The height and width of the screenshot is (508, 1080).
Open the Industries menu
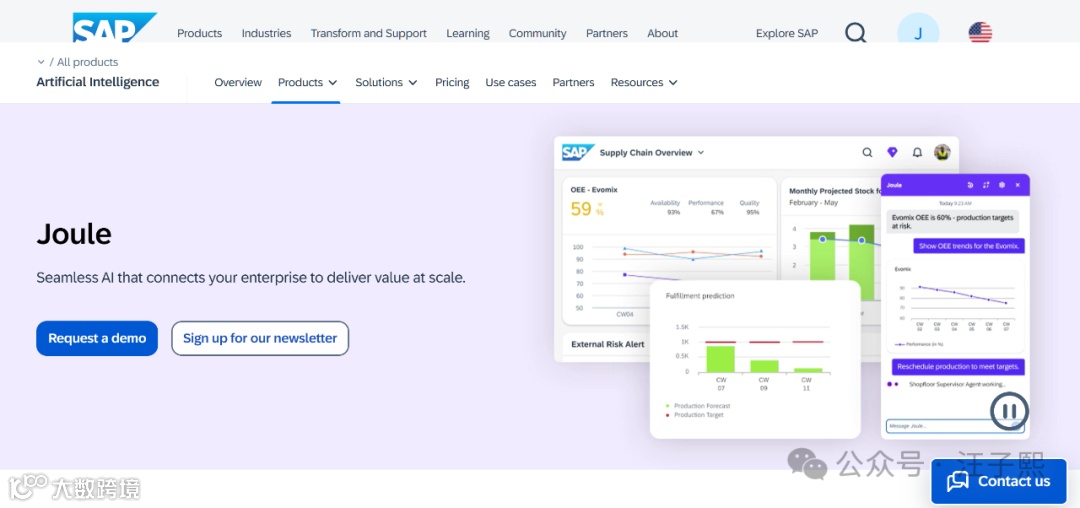pyautogui.click(x=266, y=33)
